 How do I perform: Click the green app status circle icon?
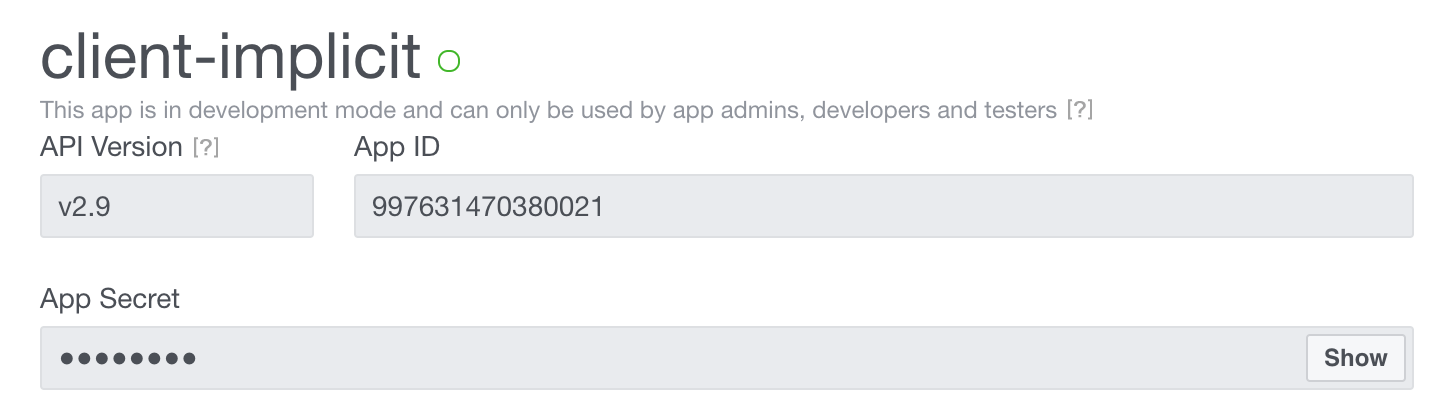[x=449, y=62]
